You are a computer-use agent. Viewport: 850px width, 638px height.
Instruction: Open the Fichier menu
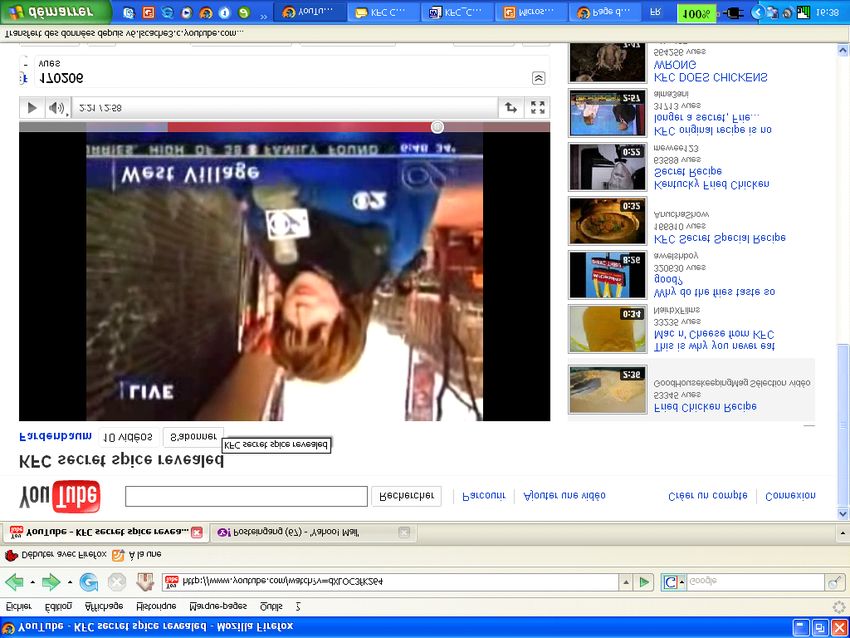(19, 606)
